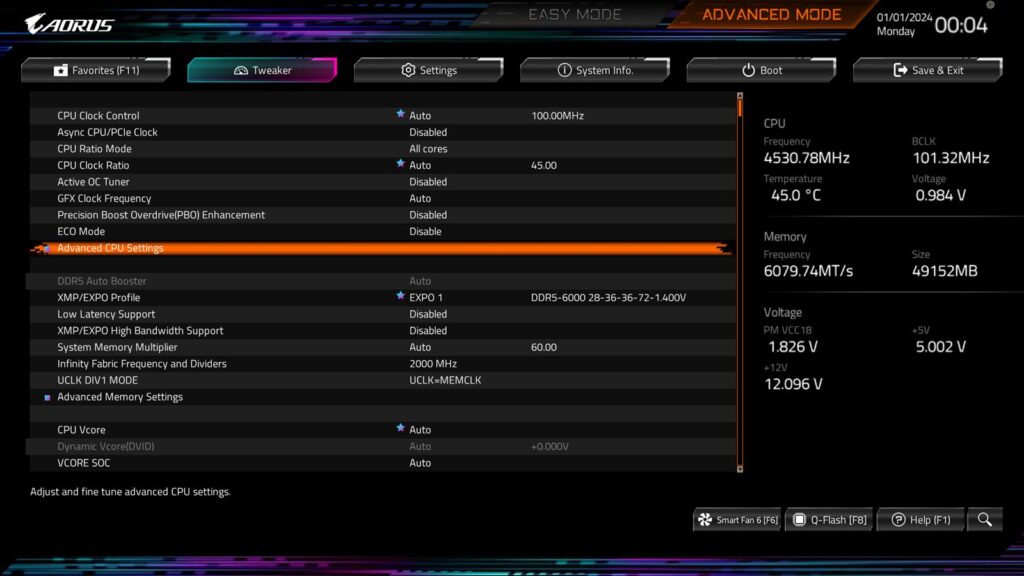Open Smart Fan 6 fan control
1024x576 pixels.
click(x=737, y=520)
